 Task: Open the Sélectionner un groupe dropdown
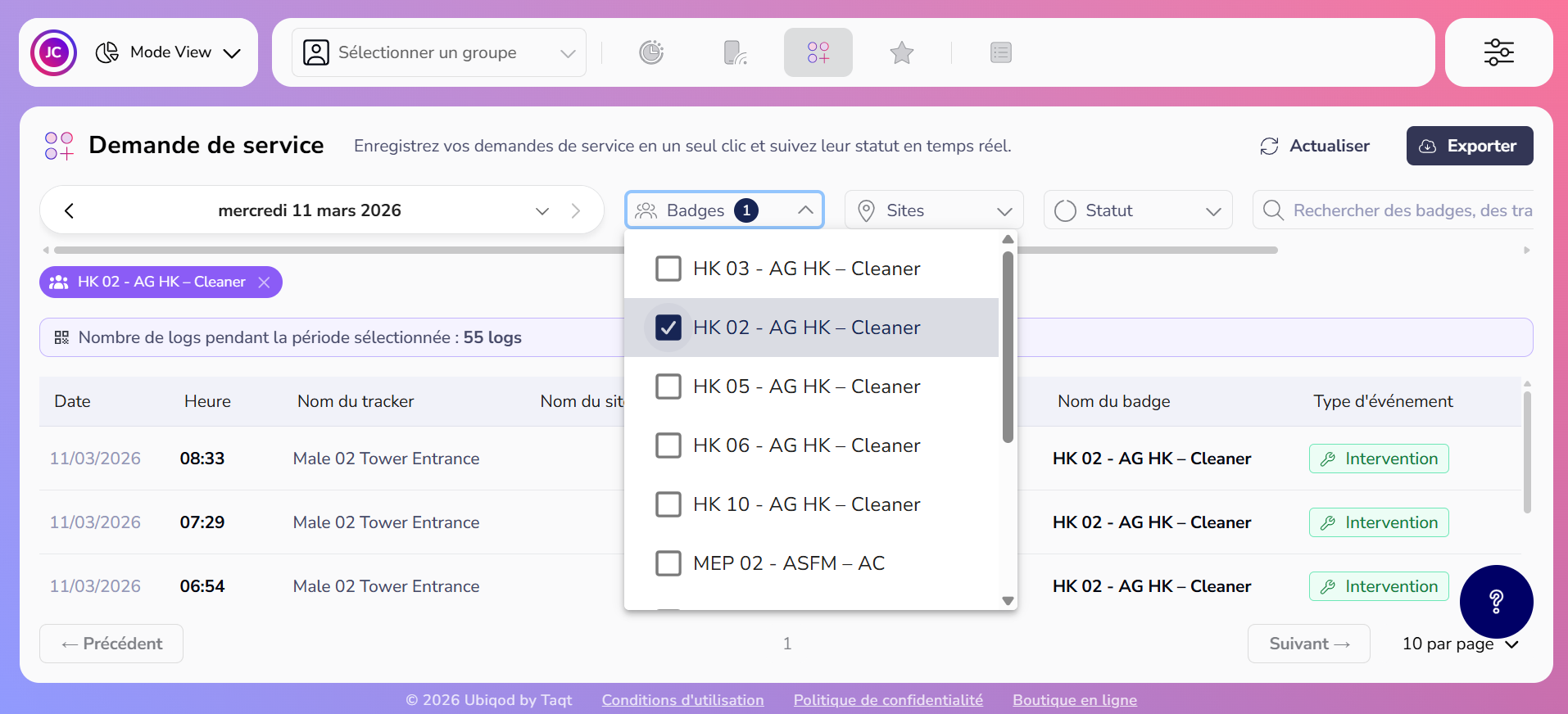pos(439,52)
